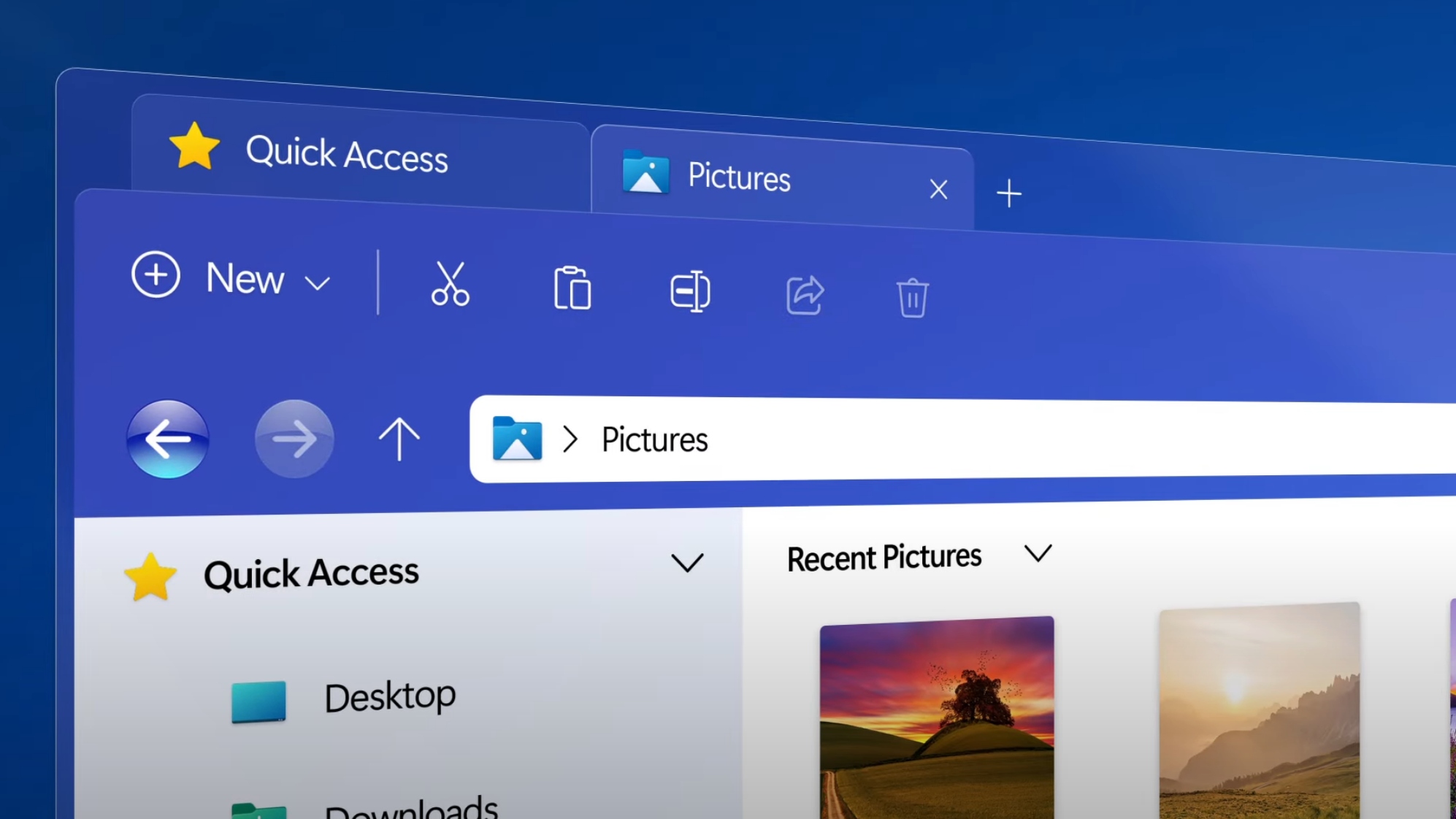Switch to the Quick Access tab

pyautogui.click(x=346, y=154)
